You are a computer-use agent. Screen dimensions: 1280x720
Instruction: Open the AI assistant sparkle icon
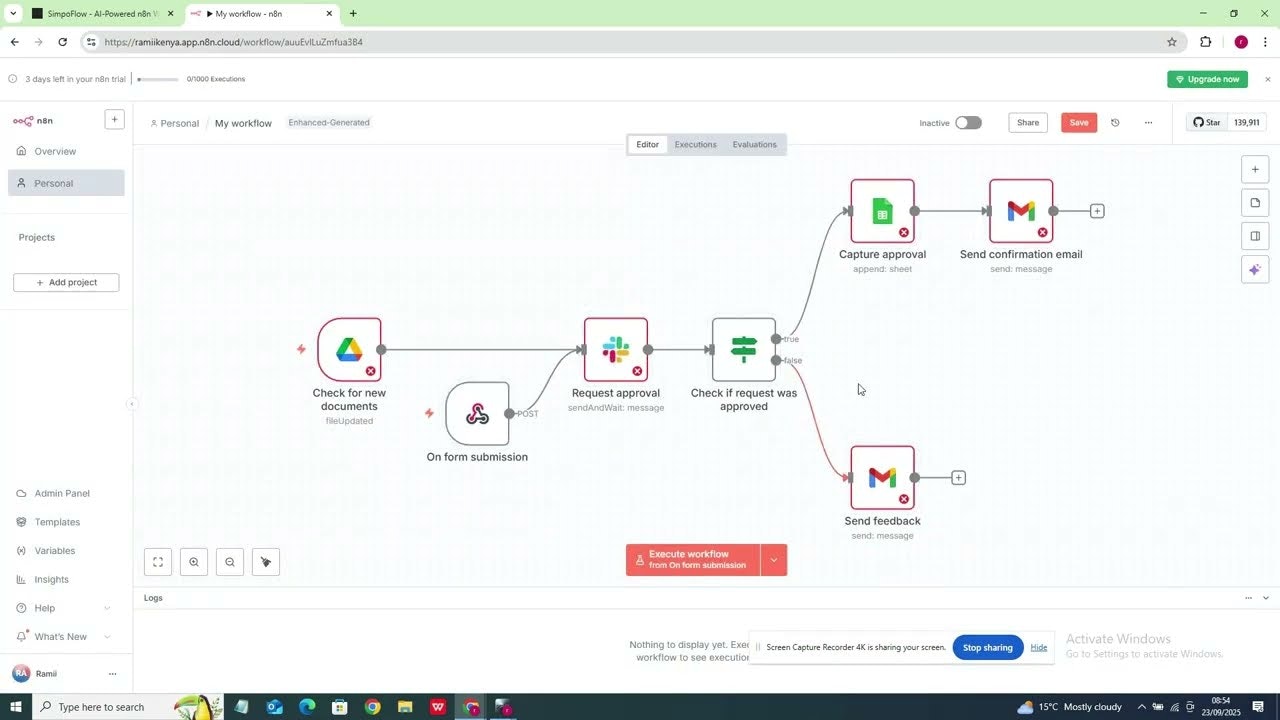[1255, 270]
